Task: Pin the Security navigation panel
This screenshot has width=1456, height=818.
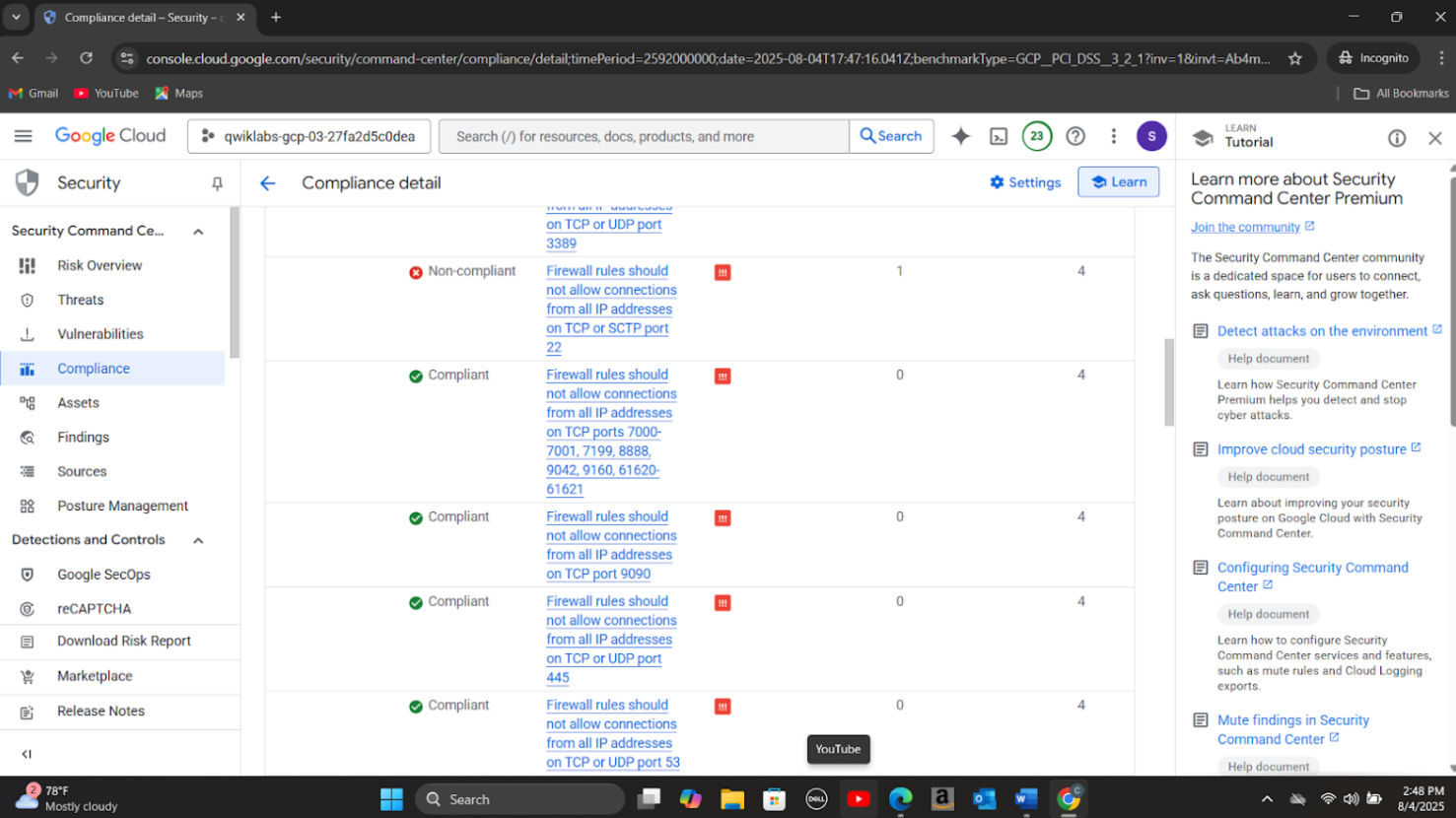Action: pos(217,183)
